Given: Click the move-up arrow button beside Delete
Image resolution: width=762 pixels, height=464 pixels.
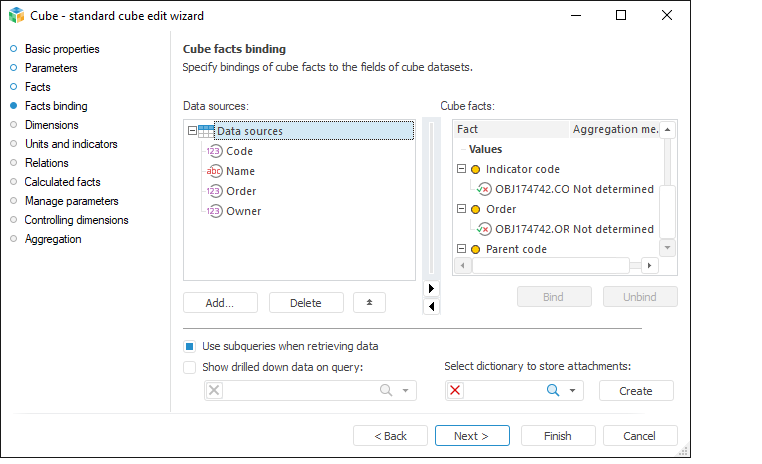Looking at the screenshot, I should [369, 303].
